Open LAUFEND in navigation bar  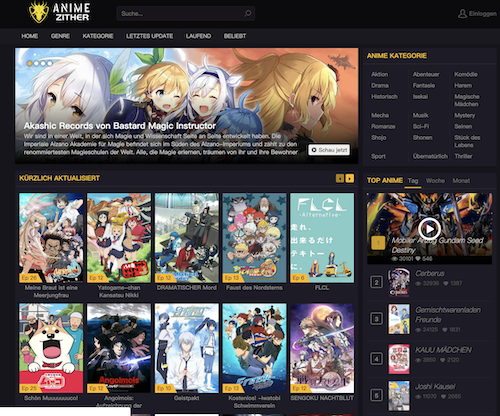click(198, 36)
